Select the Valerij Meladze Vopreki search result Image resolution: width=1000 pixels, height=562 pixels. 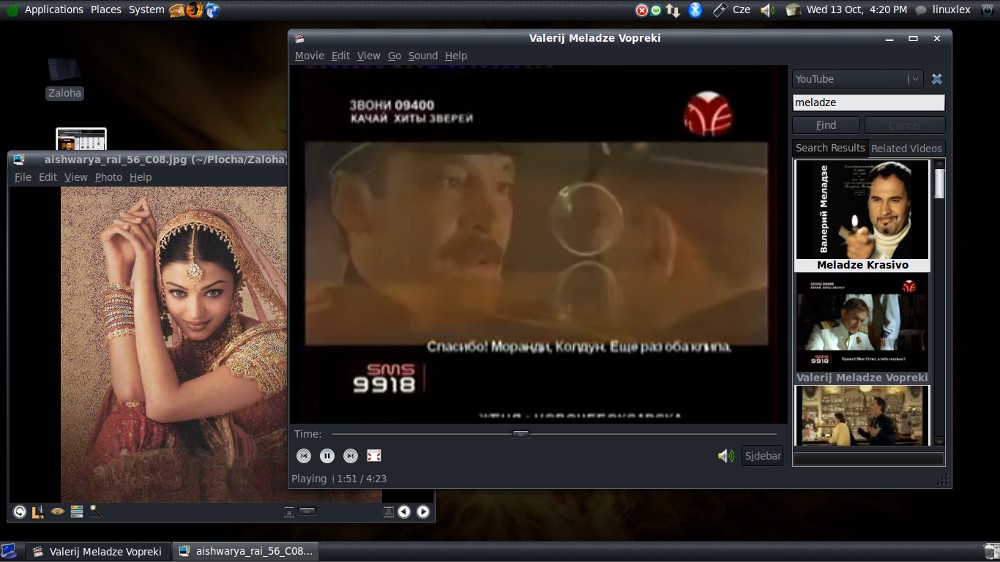(862, 329)
